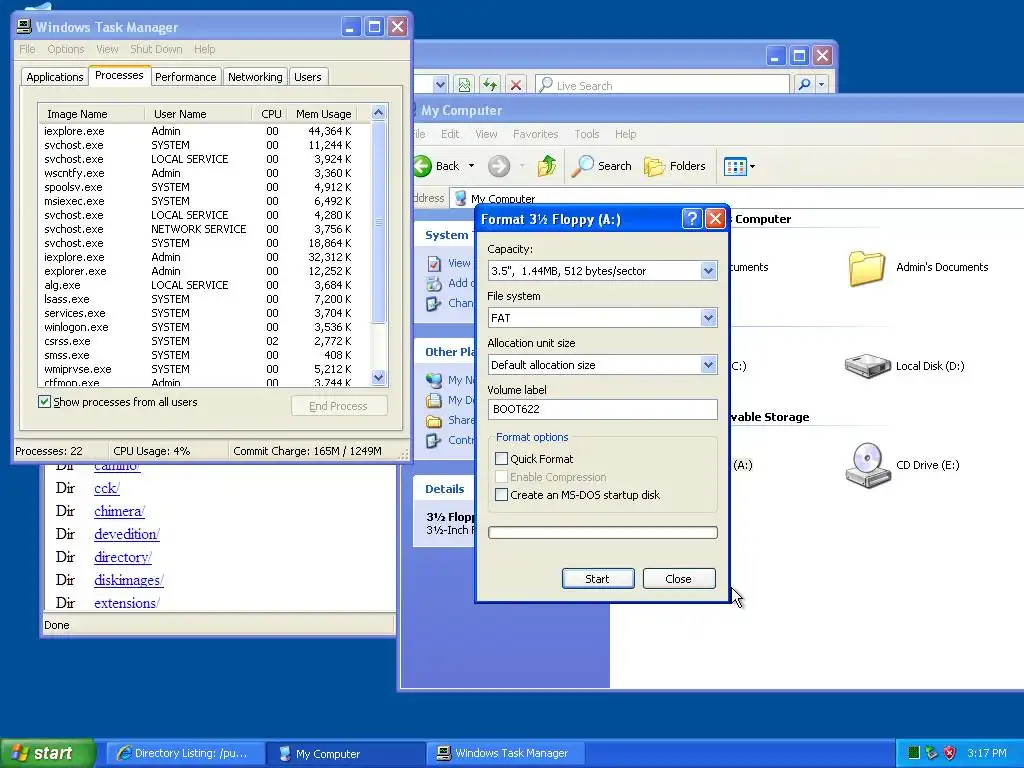This screenshot has width=1024, height=768.
Task: Enable the Quick Format checkbox
Action: (502, 458)
